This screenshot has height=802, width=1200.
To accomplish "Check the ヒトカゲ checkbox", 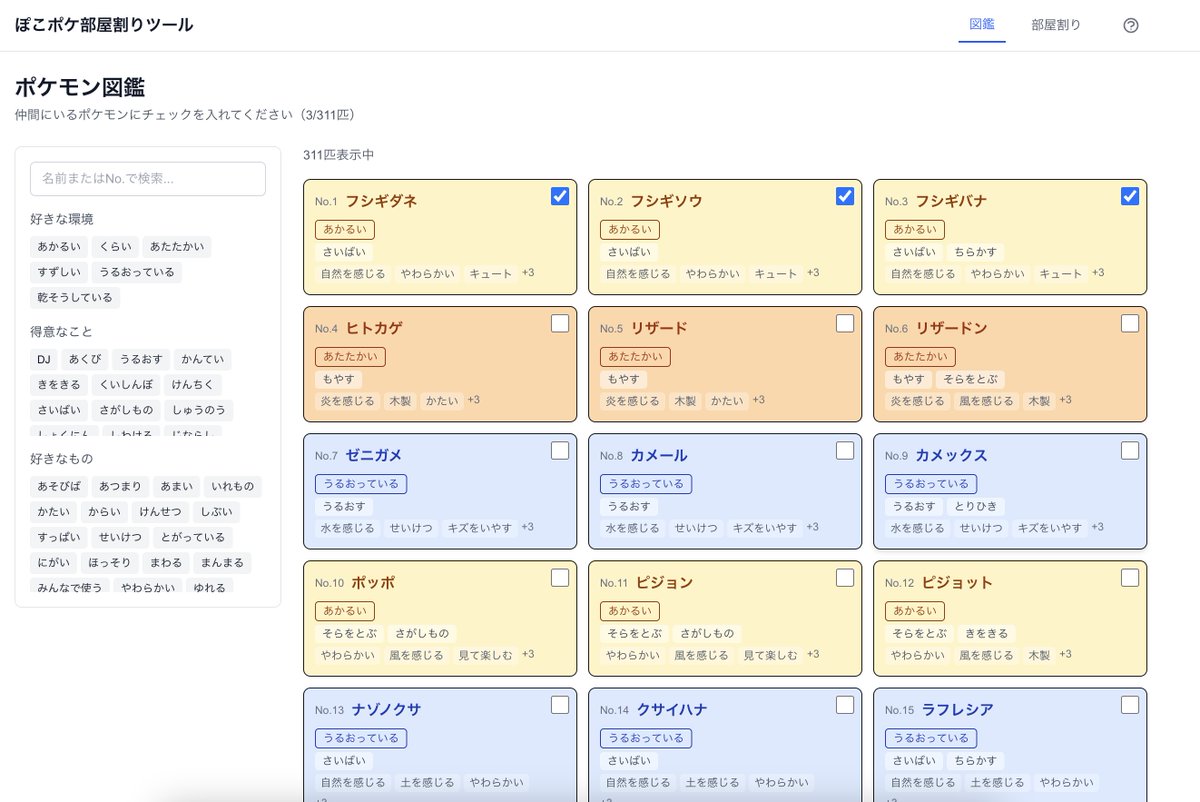I will point(560,323).
